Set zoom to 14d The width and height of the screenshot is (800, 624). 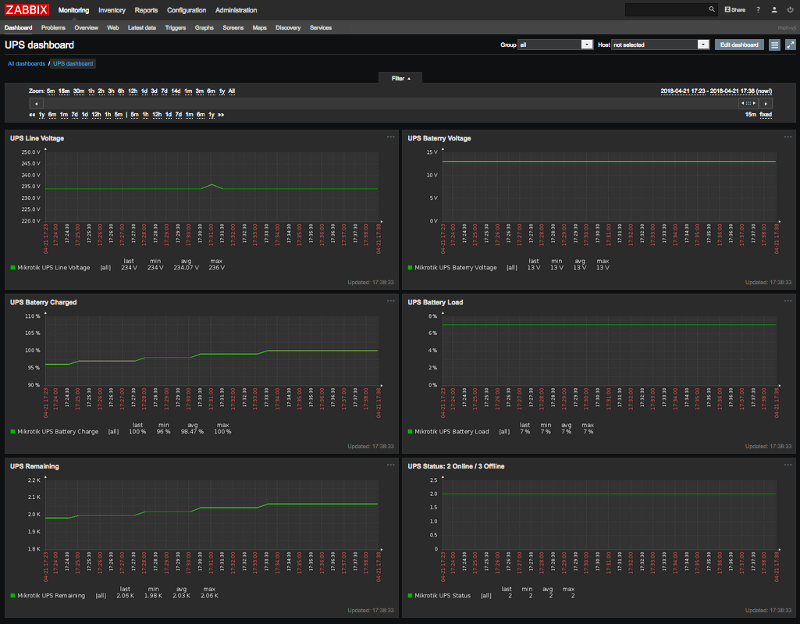pos(176,91)
